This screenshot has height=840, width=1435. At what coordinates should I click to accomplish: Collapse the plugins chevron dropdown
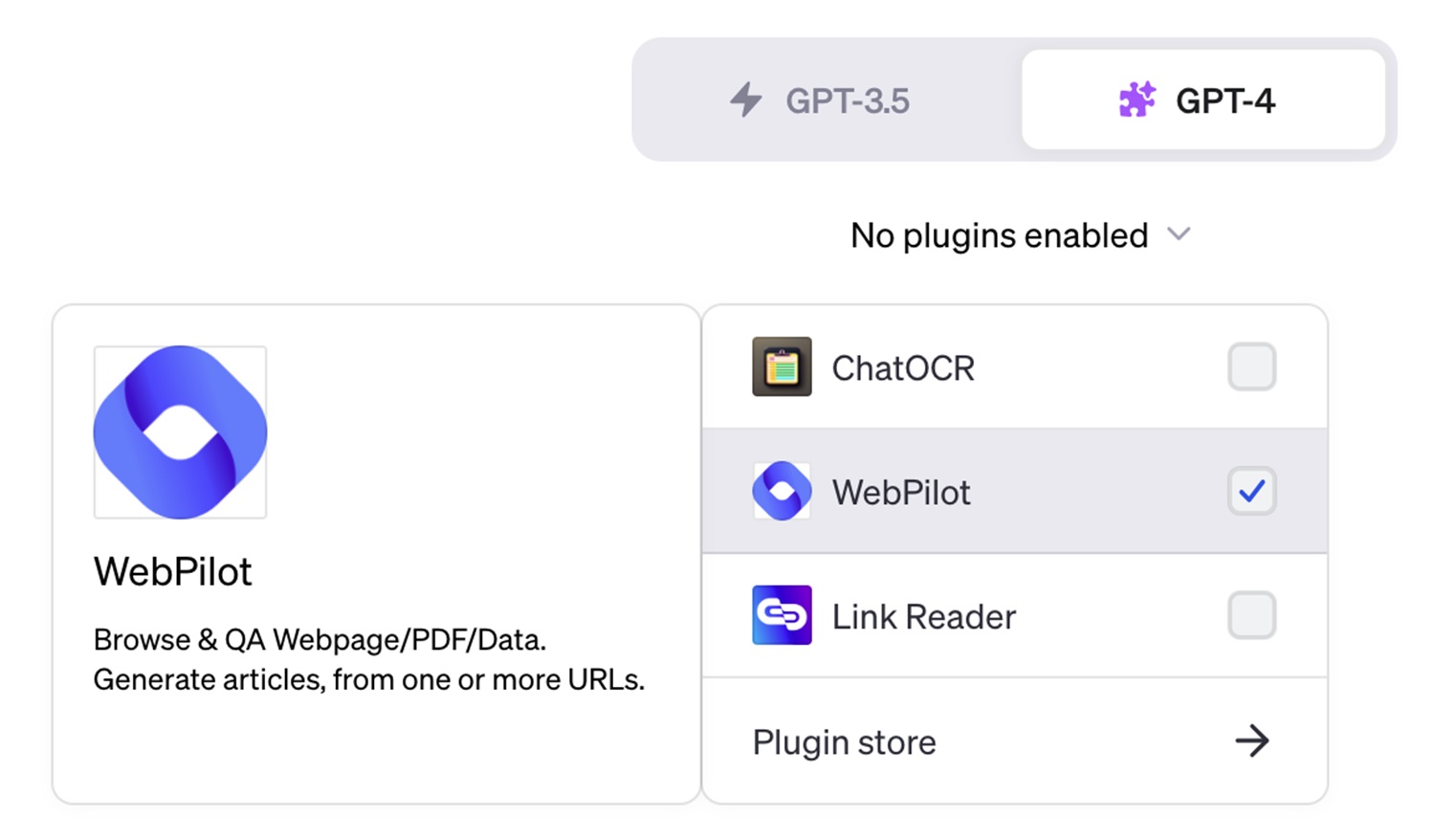pyautogui.click(x=1179, y=234)
